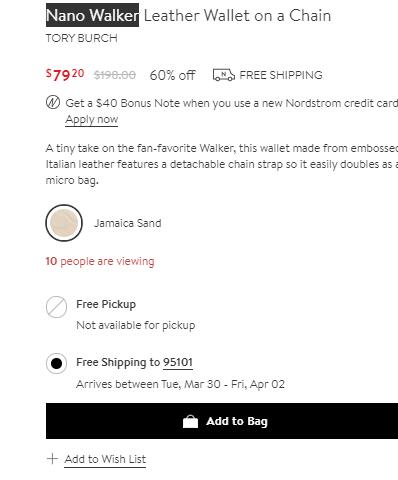Click the 60% off discount text

[x=172, y=75]
